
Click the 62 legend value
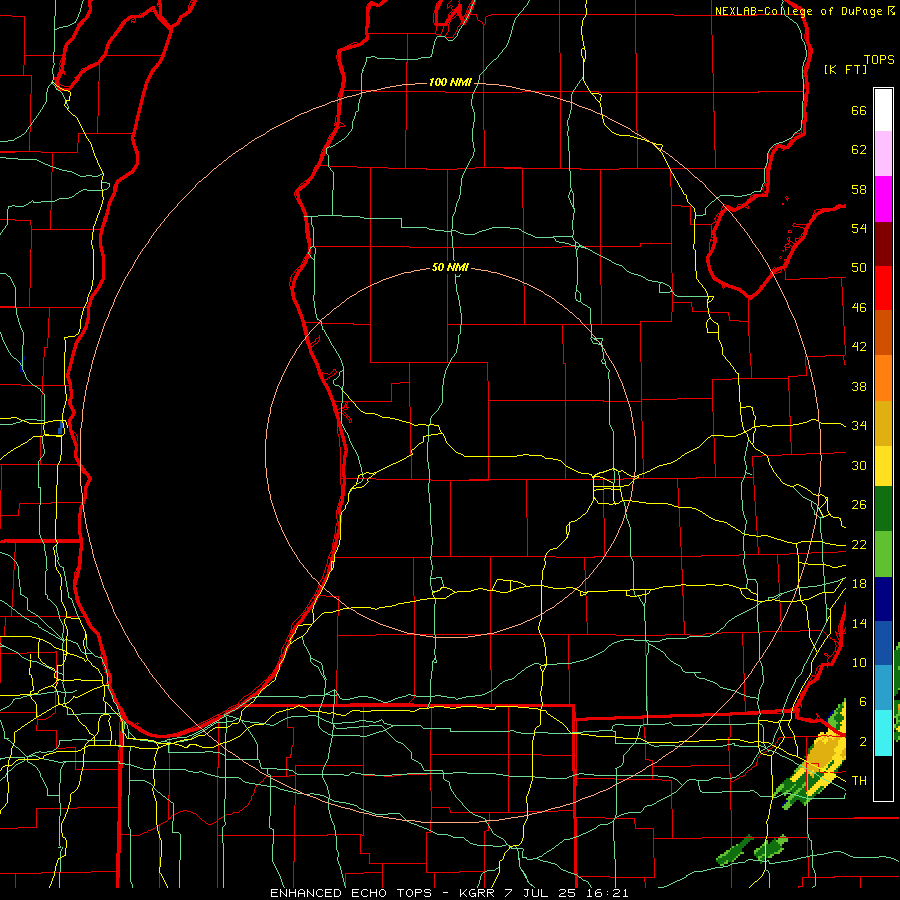(859, 150)
